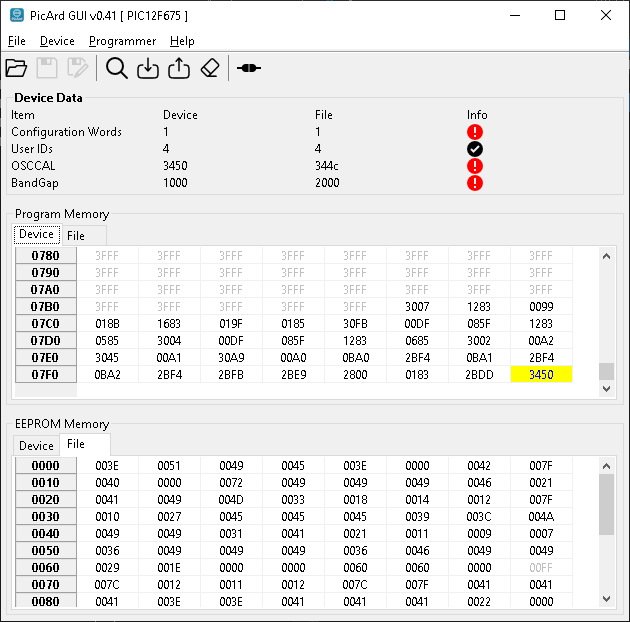The image size is (630, 622).
Task: Switch to EEPROM Memory Device tab
Action: click(x=37, y=446)
